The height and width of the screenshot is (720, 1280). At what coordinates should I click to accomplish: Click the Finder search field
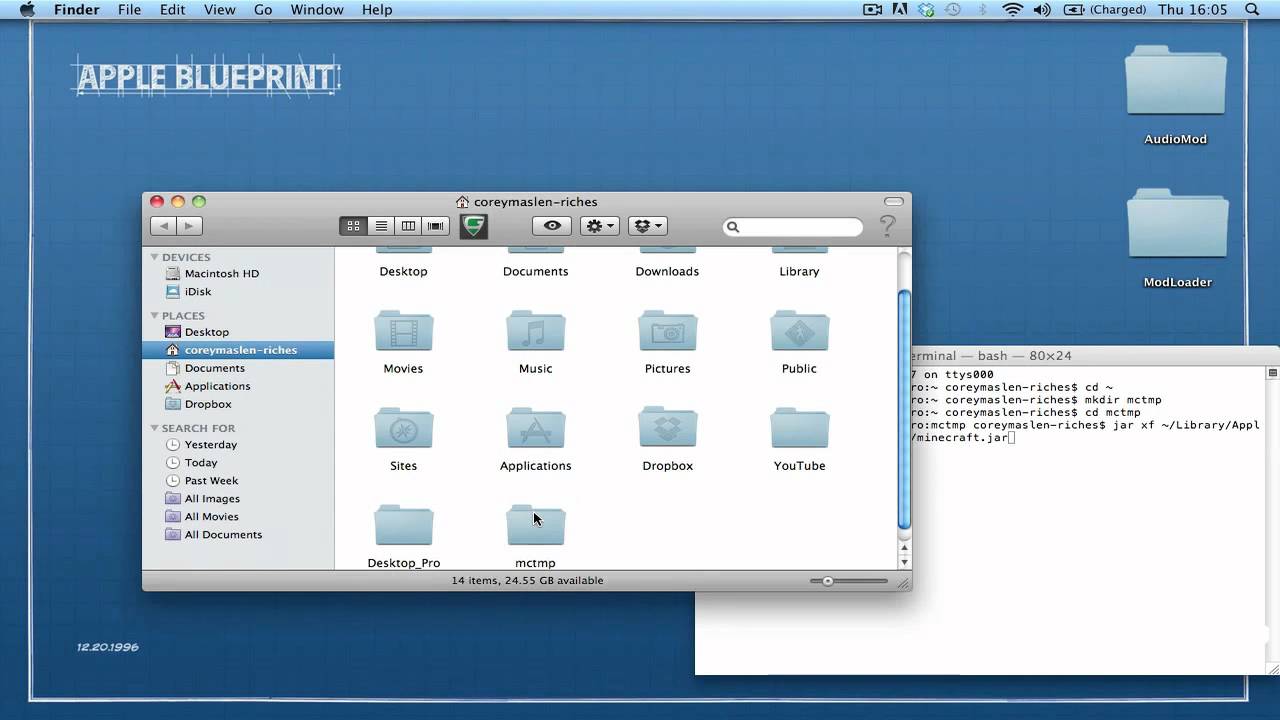click(x=793, y=227)
